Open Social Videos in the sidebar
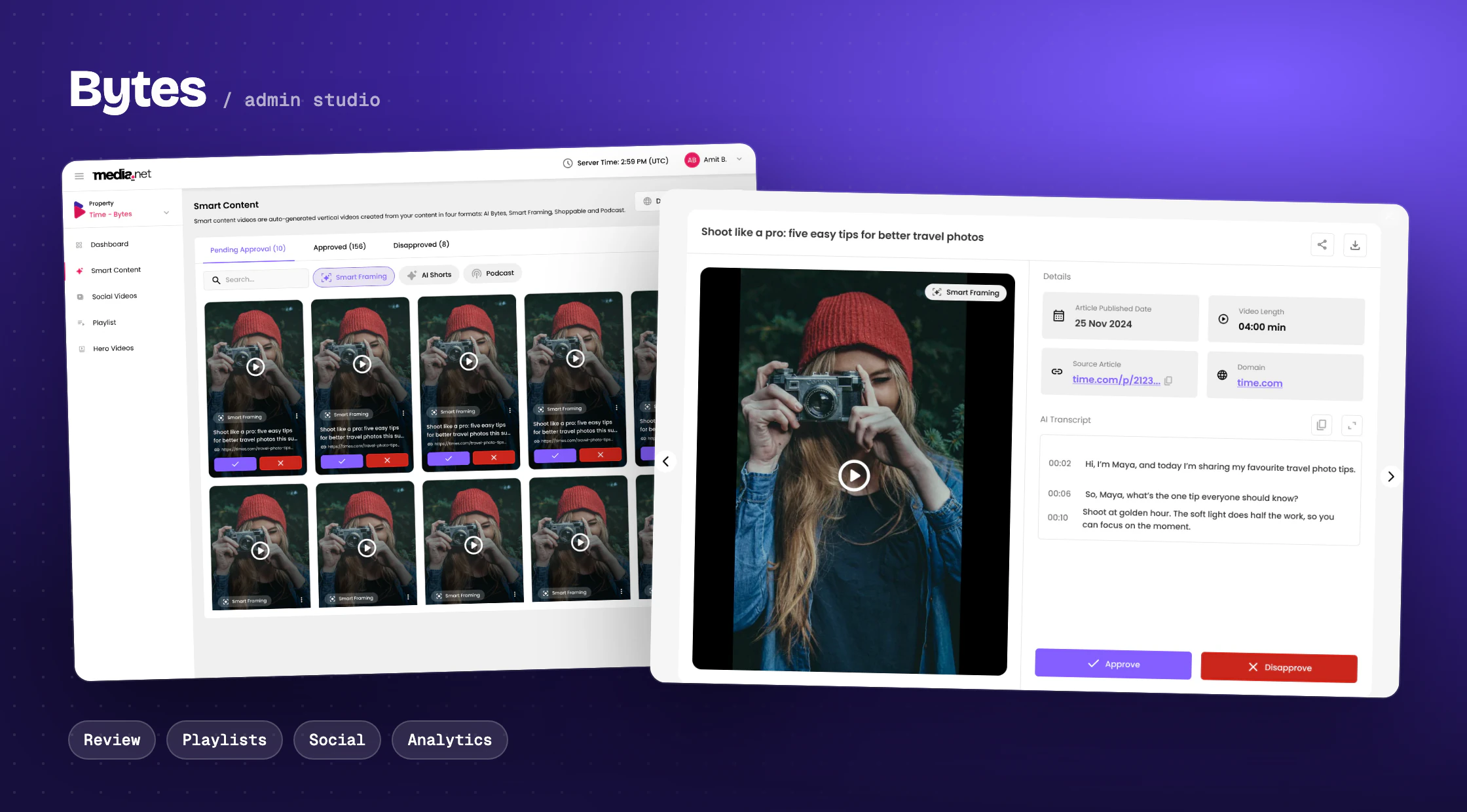This screenshot has width=1467, height=812. coord(114,296)
